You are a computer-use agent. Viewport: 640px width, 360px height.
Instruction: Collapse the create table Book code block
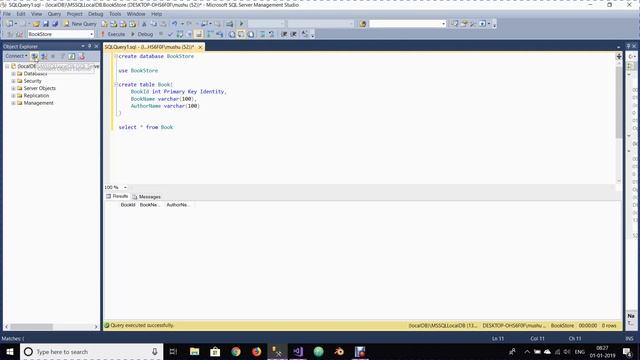click(116, 84)
